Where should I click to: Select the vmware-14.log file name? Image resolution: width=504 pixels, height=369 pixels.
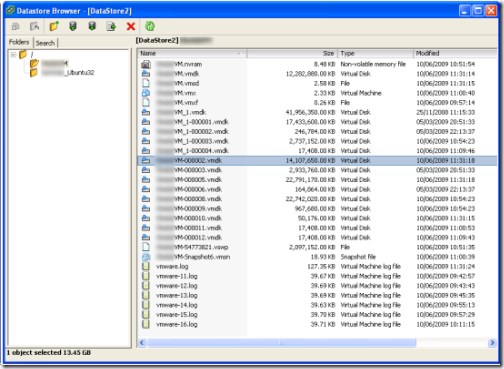[x=177, y=305]
